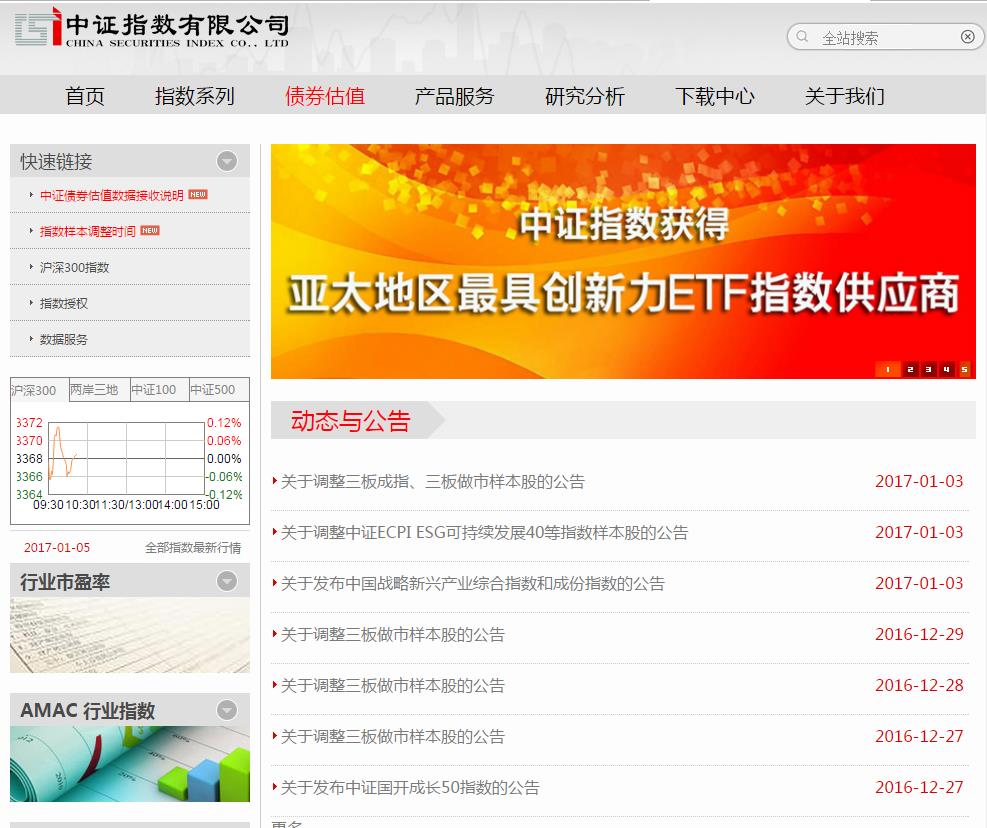Screen dimensions: 987x828
Task: Focus the 全站搜索 search field
Action: (885, 37)
